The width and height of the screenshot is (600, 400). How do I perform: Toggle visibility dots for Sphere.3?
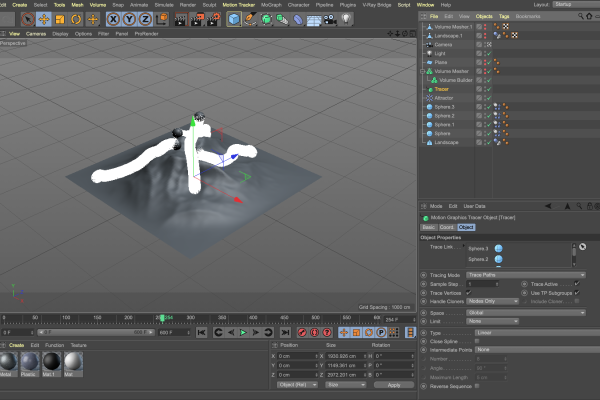coord(485,107)
